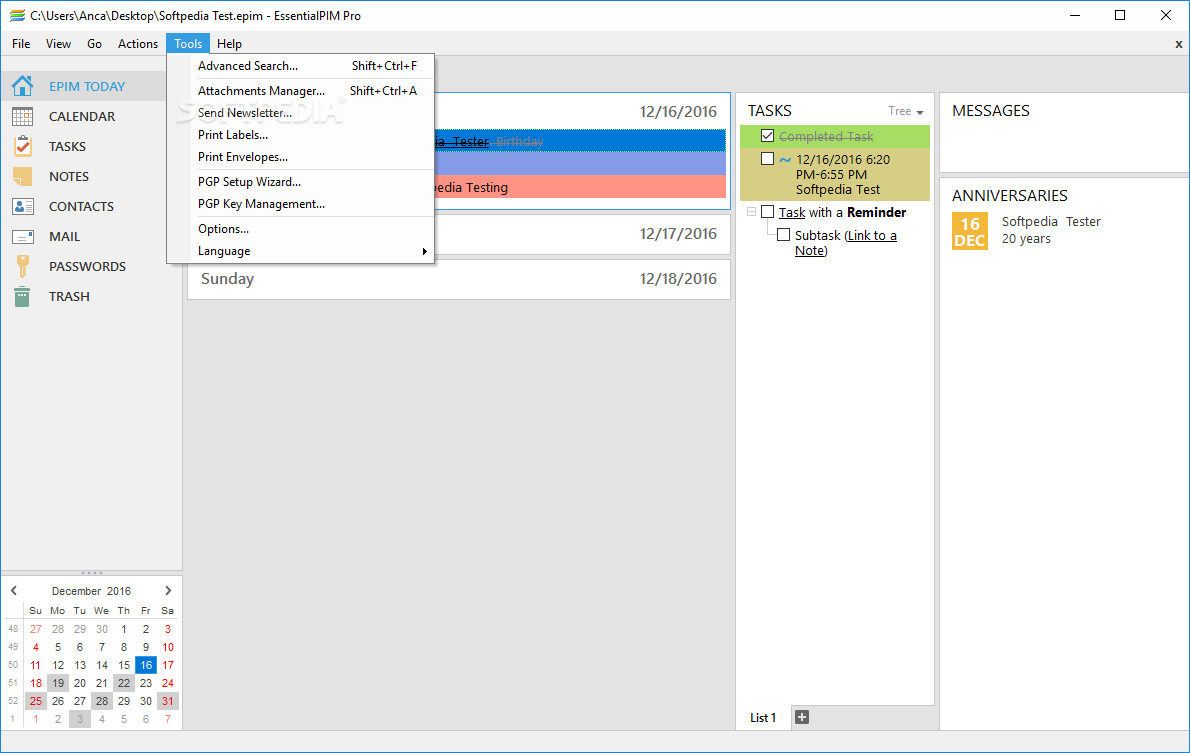Close the panel with the small x

[x=1179, y=44]
